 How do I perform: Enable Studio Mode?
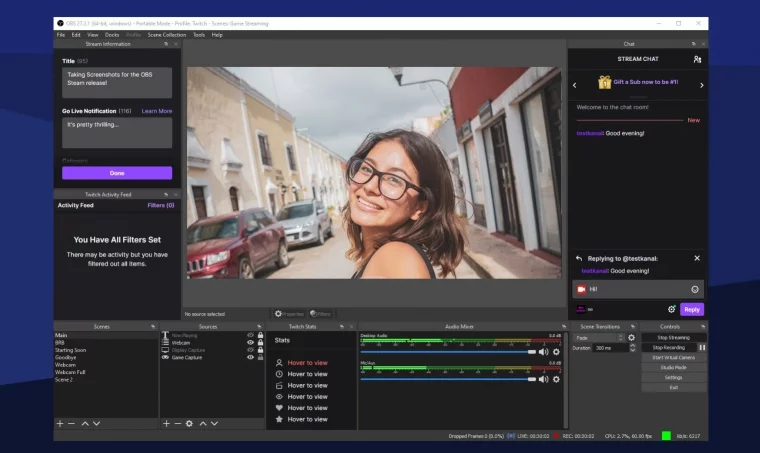[673, 367]
